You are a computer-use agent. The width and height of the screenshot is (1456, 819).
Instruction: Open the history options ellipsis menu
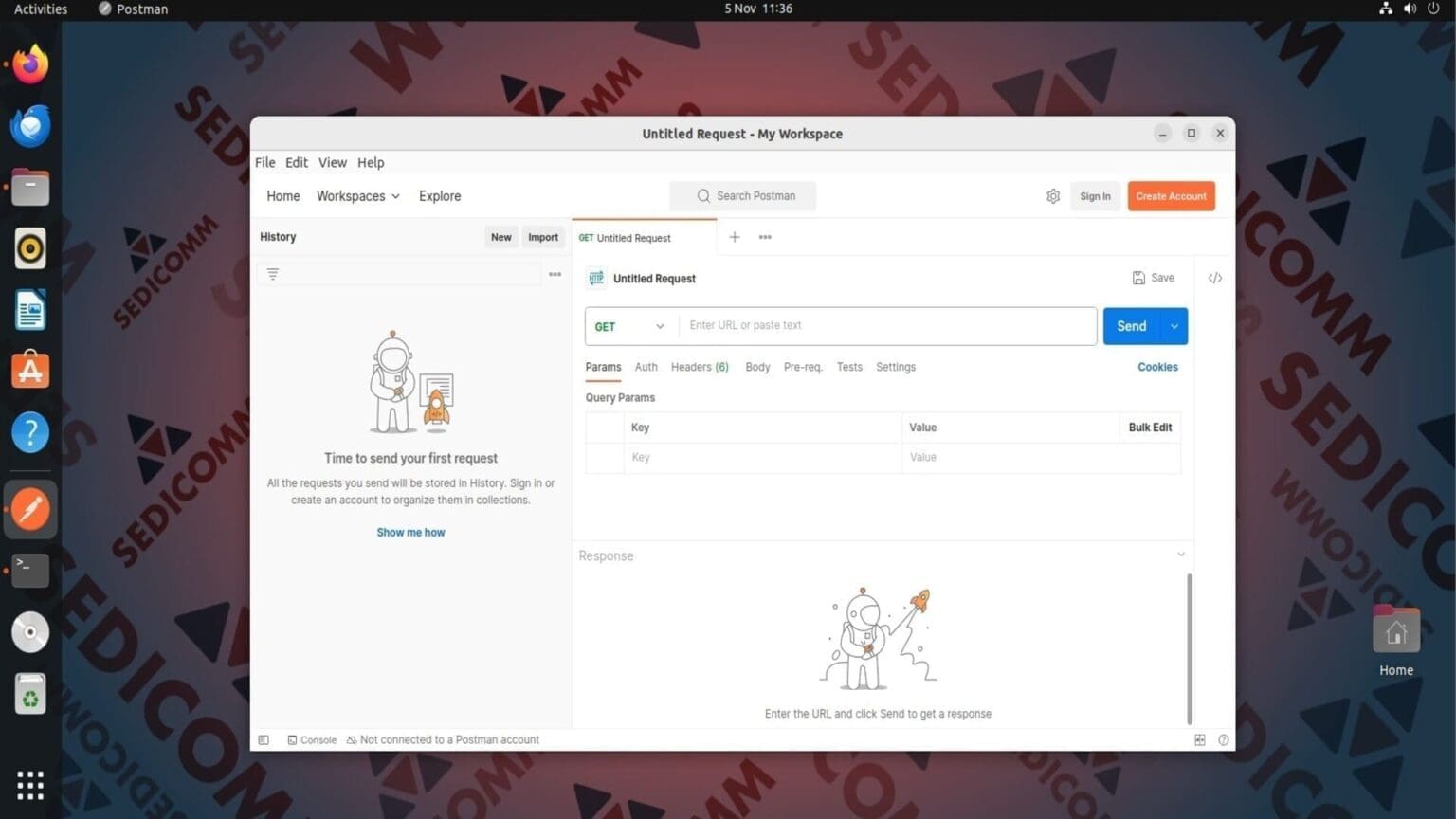pyautogui.click(x=555, y=274)
